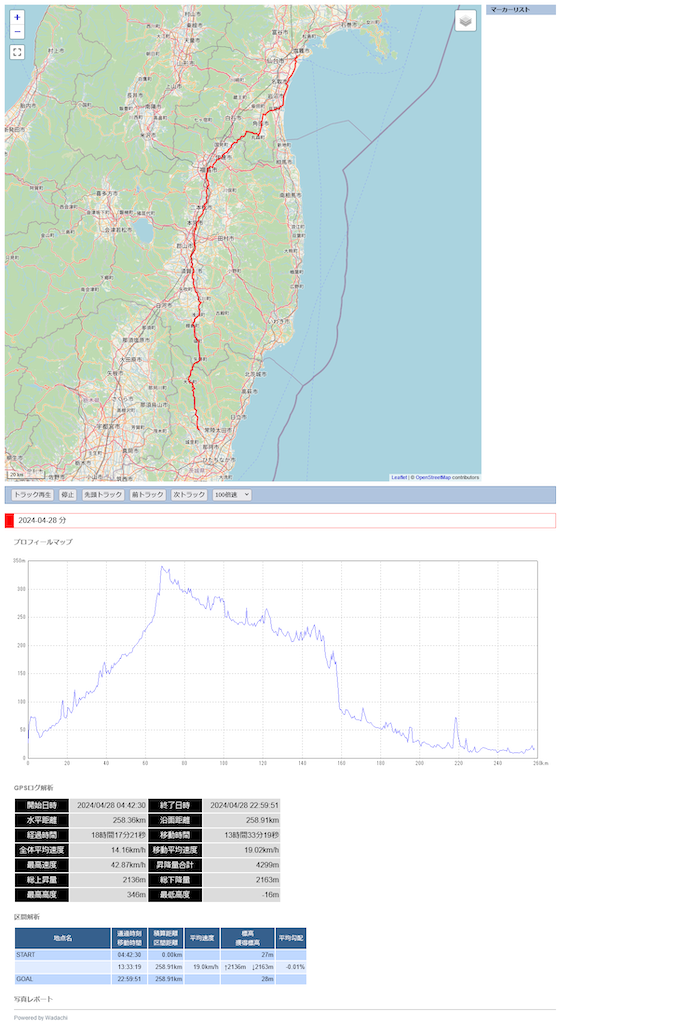
Task: Zoom out the map with minus button
Action: tap(17, 32)
